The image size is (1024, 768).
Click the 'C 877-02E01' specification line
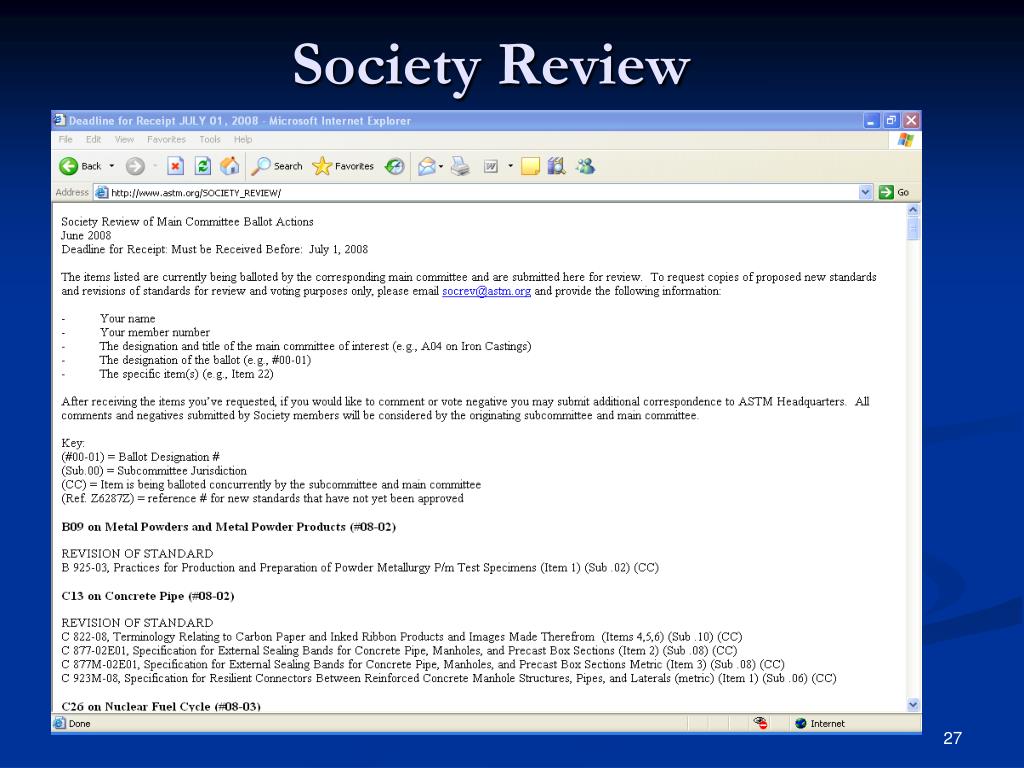coord(399,651)
